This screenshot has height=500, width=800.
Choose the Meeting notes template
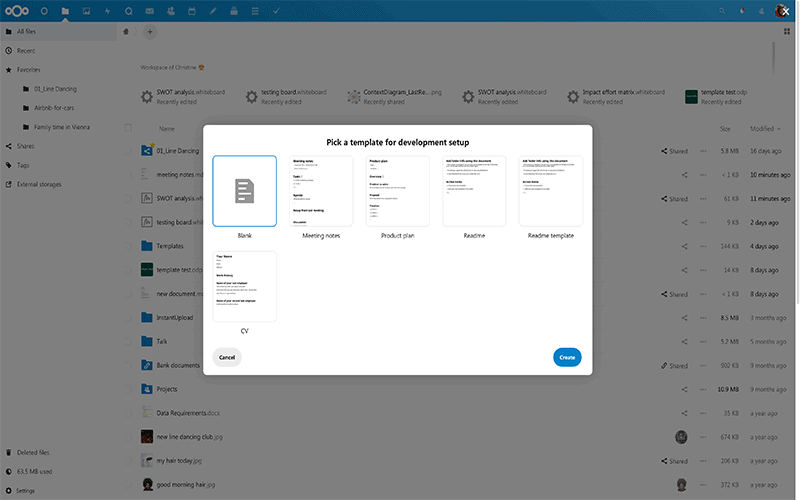[321, 191]
